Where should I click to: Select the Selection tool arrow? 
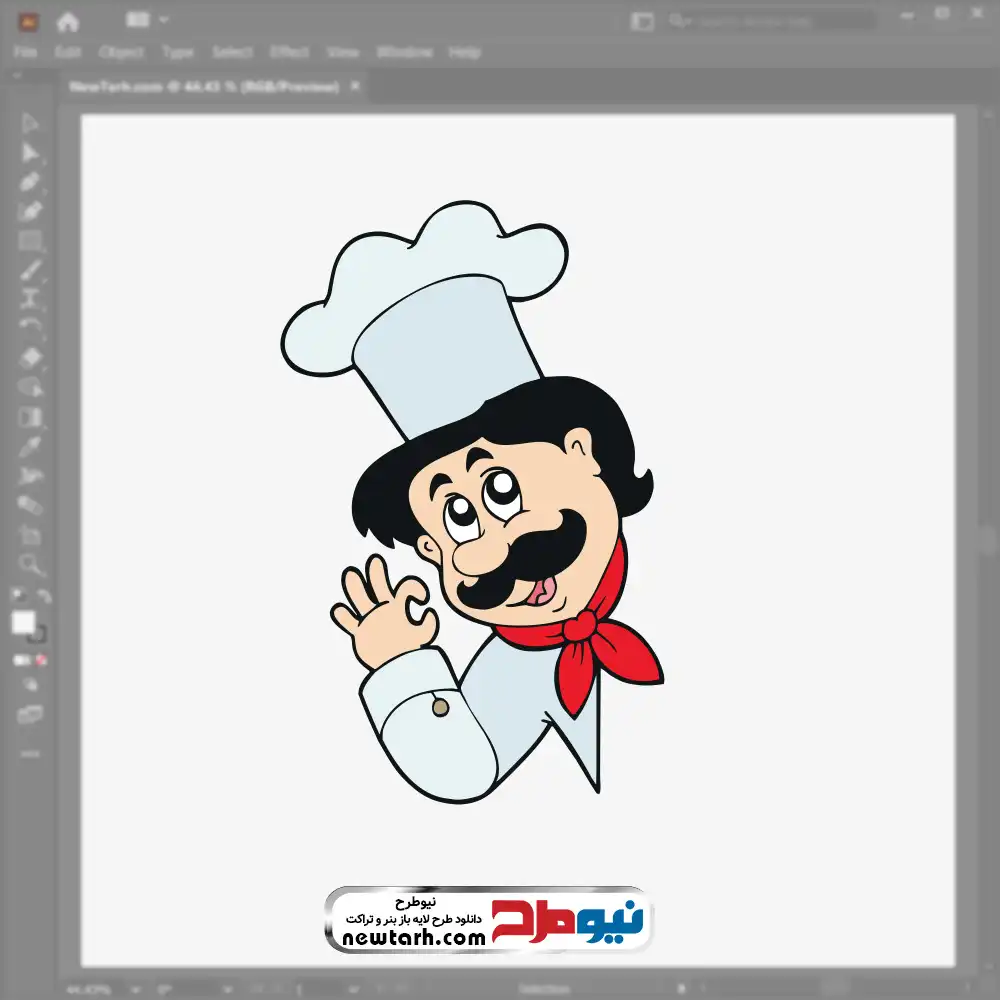pos(30,124)
